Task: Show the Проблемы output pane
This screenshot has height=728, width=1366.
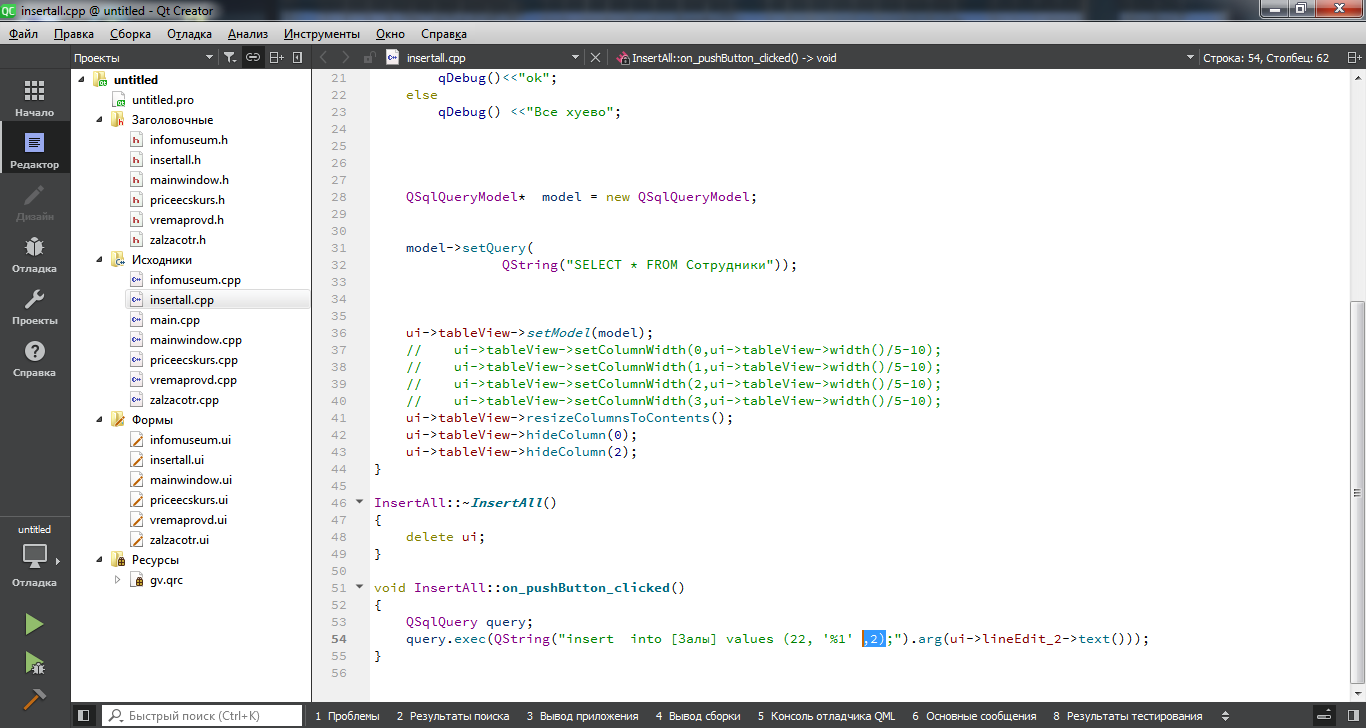Action: click(347, 716)
